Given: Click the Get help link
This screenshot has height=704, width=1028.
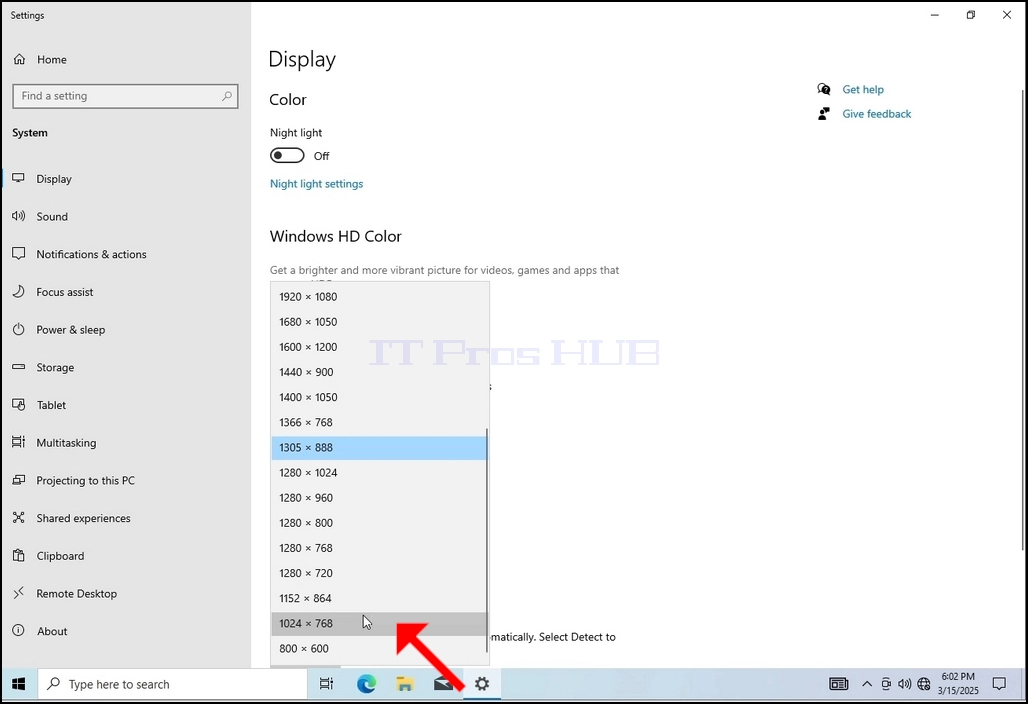Looking at the screenshot, I should pos(863,89).
